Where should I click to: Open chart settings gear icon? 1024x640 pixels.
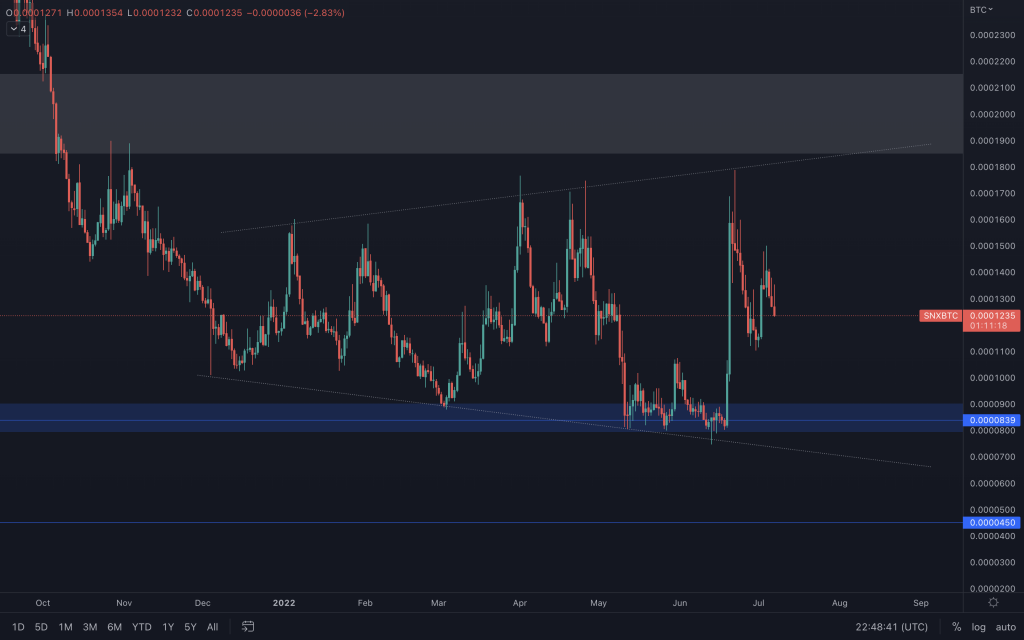point(993,602)
